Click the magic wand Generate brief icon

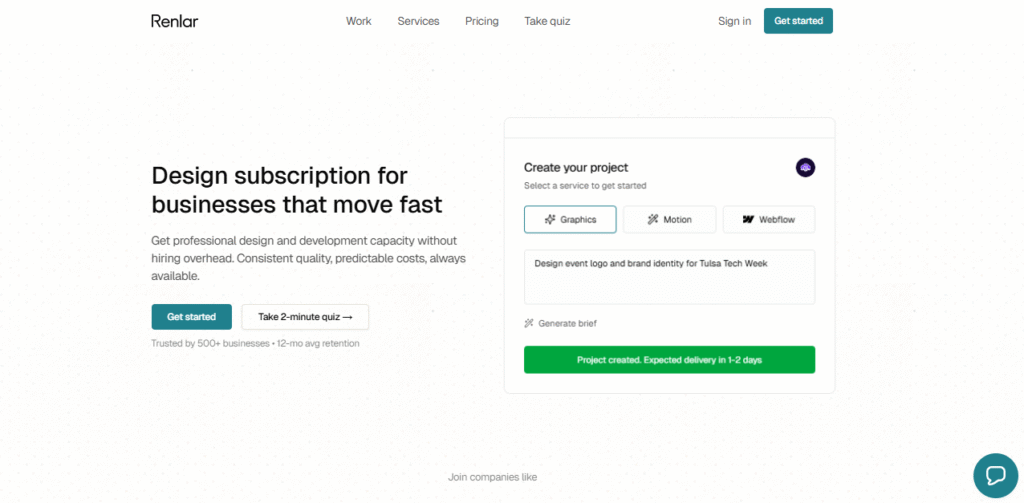[x=529, y=323]
